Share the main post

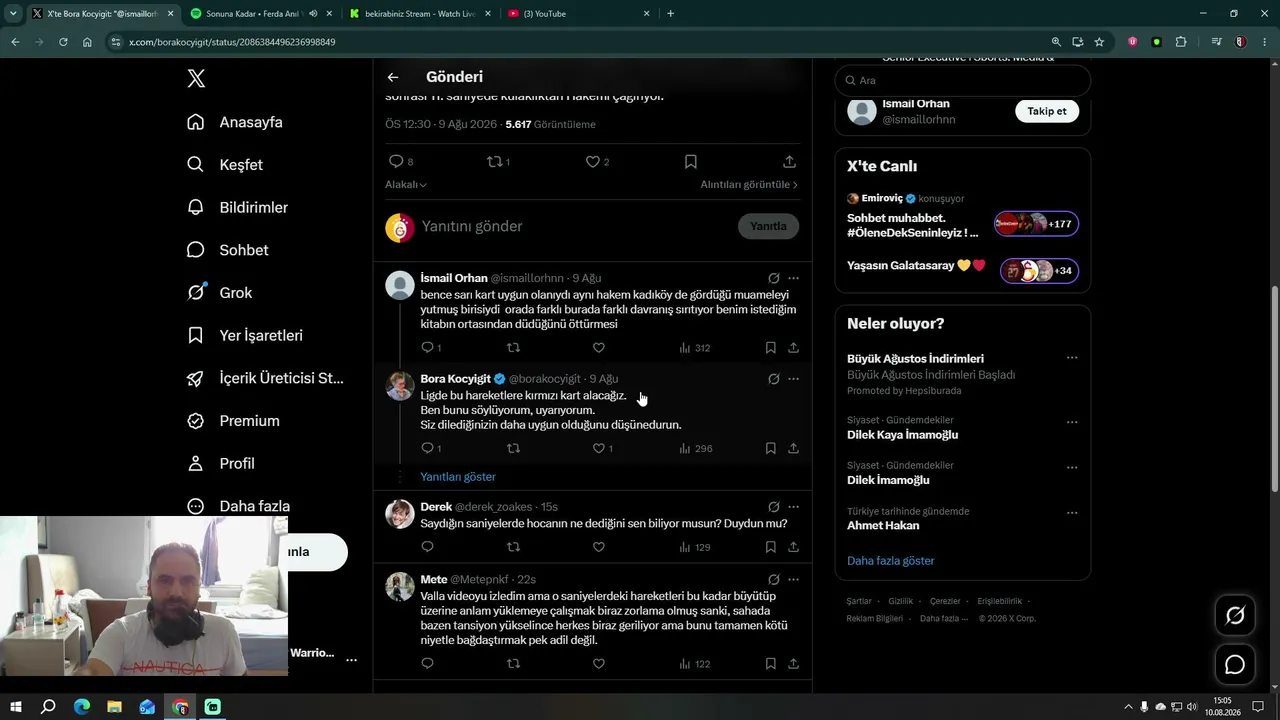[789, 161]
